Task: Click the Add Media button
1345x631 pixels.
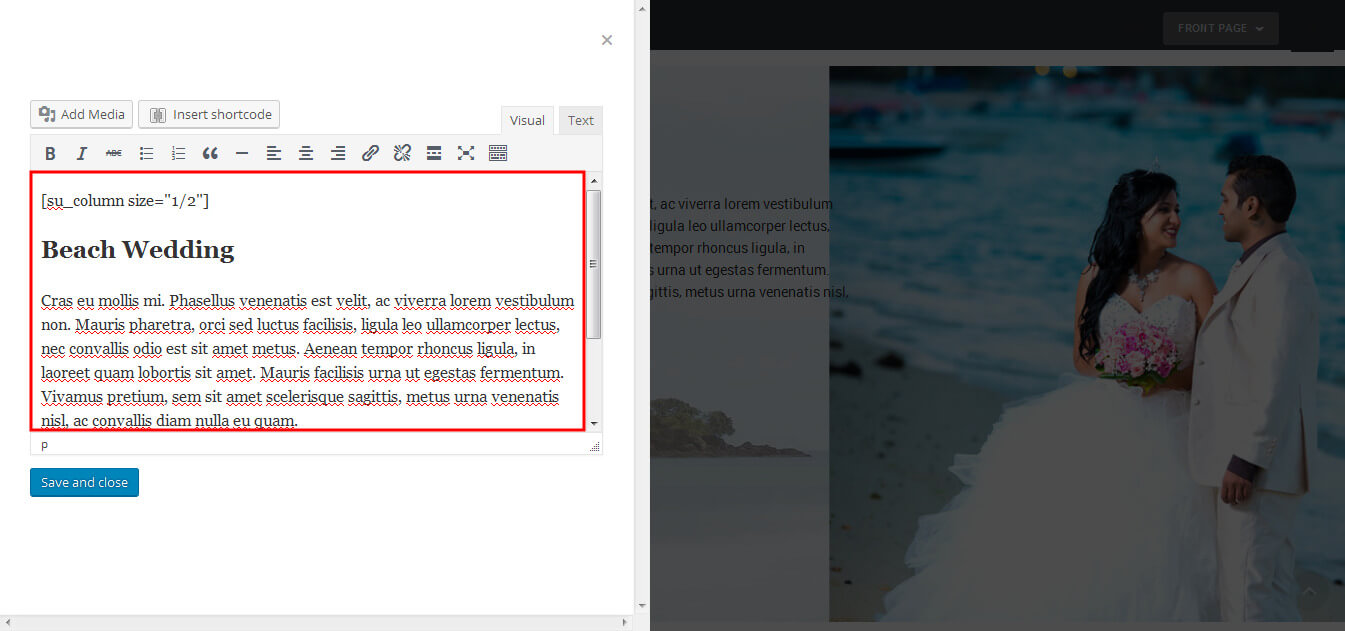Action: 82,114
